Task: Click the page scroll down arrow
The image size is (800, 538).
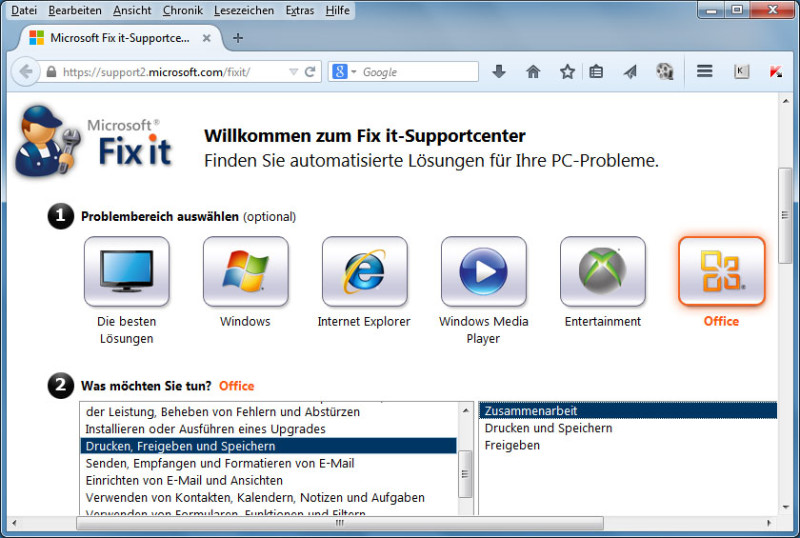Action: pos(785,507)
